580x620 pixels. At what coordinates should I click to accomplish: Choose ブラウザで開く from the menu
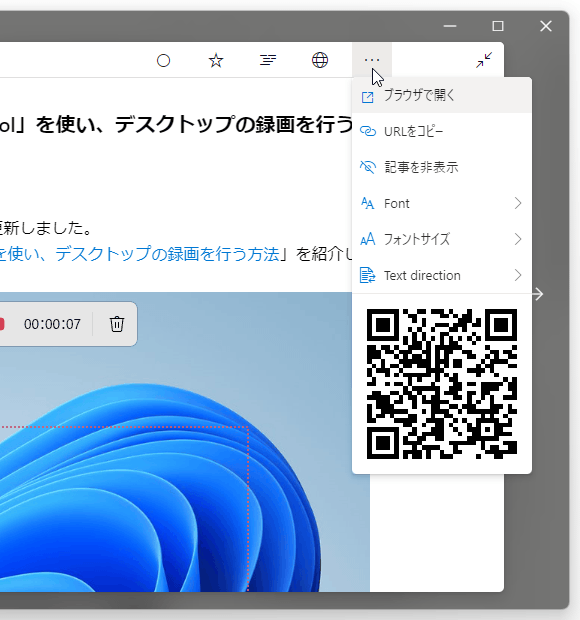(442, 95)
